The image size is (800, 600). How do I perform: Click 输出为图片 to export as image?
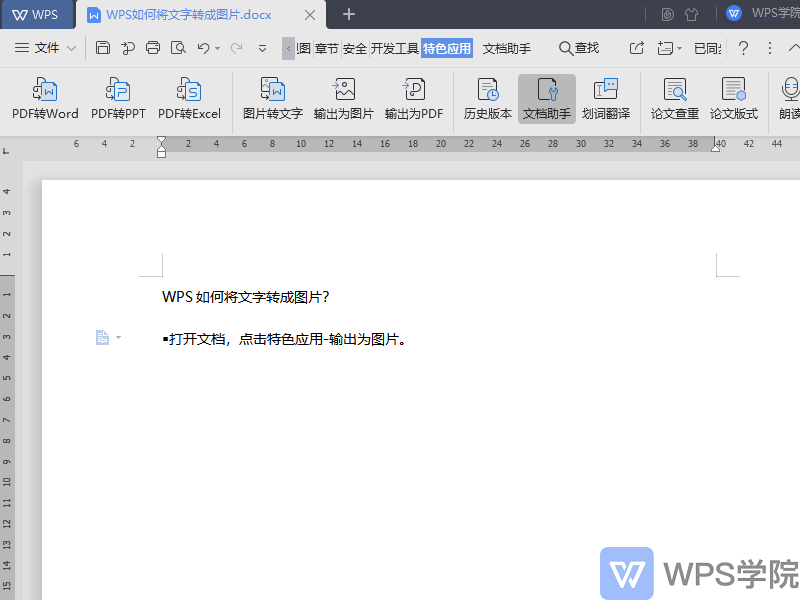[x=343, y=99]
